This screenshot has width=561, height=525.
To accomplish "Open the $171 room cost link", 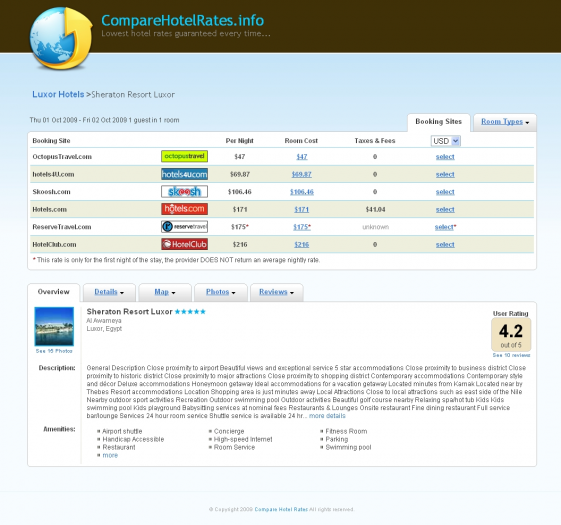I will [302, 209].
